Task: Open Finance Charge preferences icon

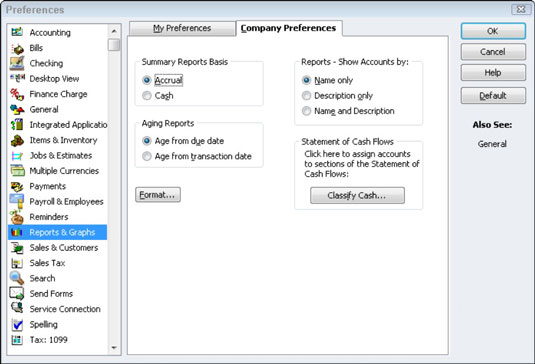Action: click(x=17, y=94)
